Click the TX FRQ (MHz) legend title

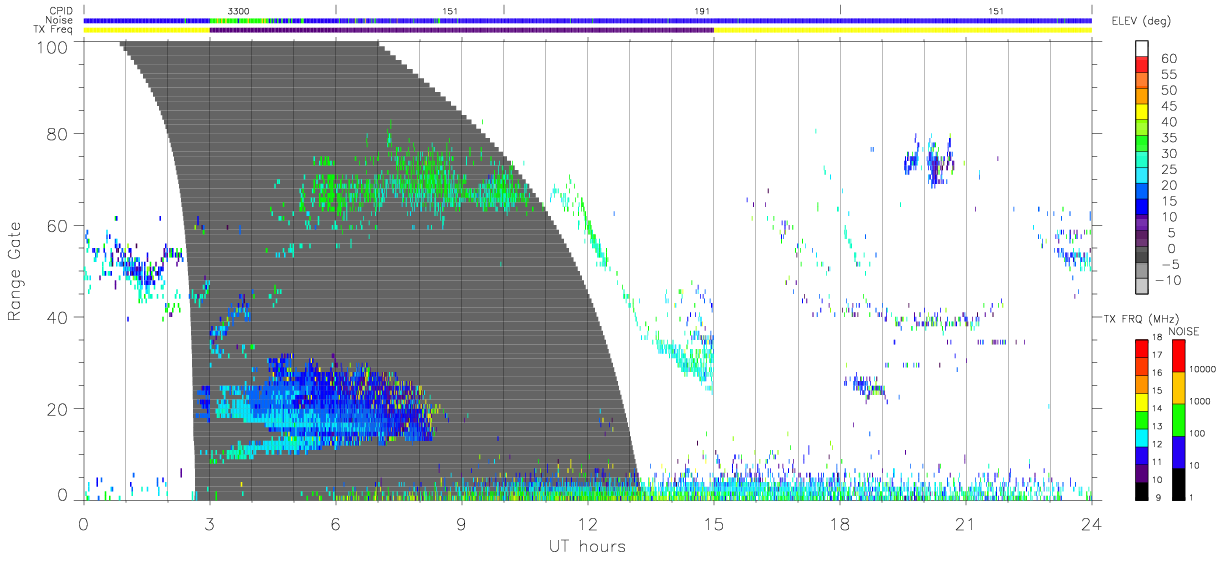(x=1140, y=319)
